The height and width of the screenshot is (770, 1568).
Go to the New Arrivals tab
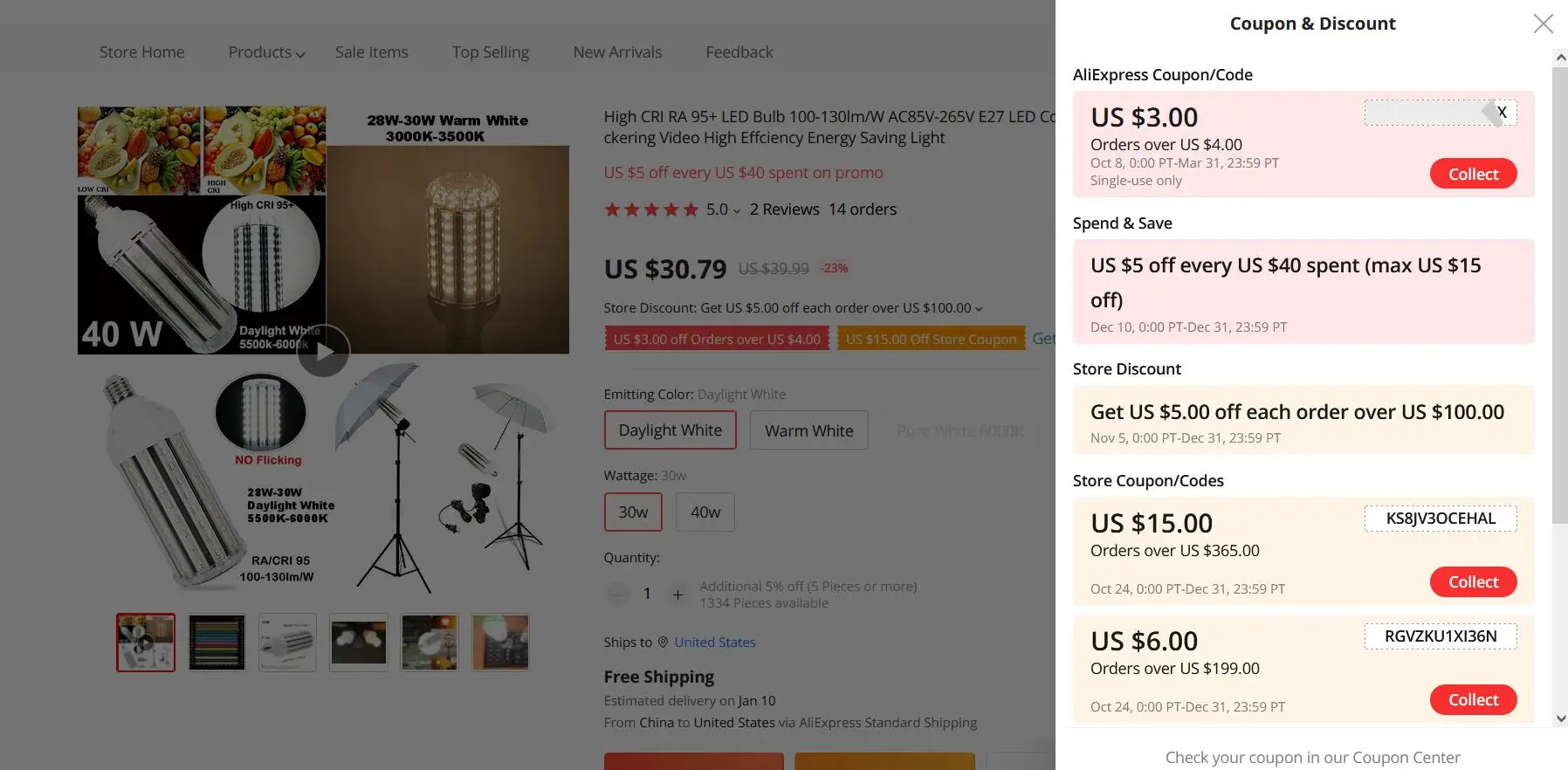[617, 52]
